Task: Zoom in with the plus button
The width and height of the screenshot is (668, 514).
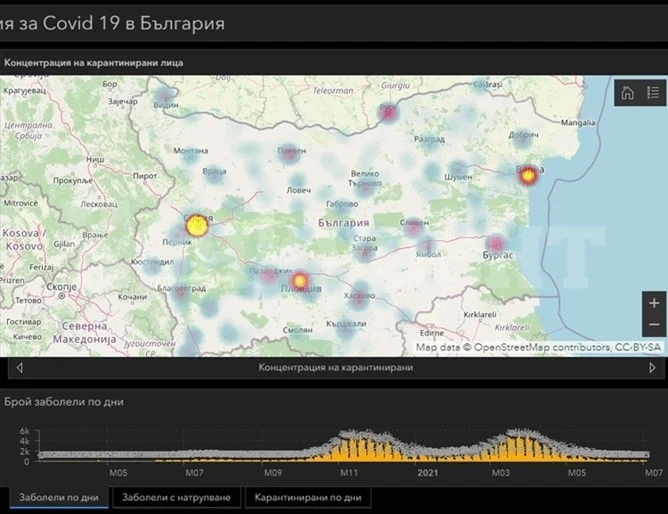Action: (x=654, y=303)
